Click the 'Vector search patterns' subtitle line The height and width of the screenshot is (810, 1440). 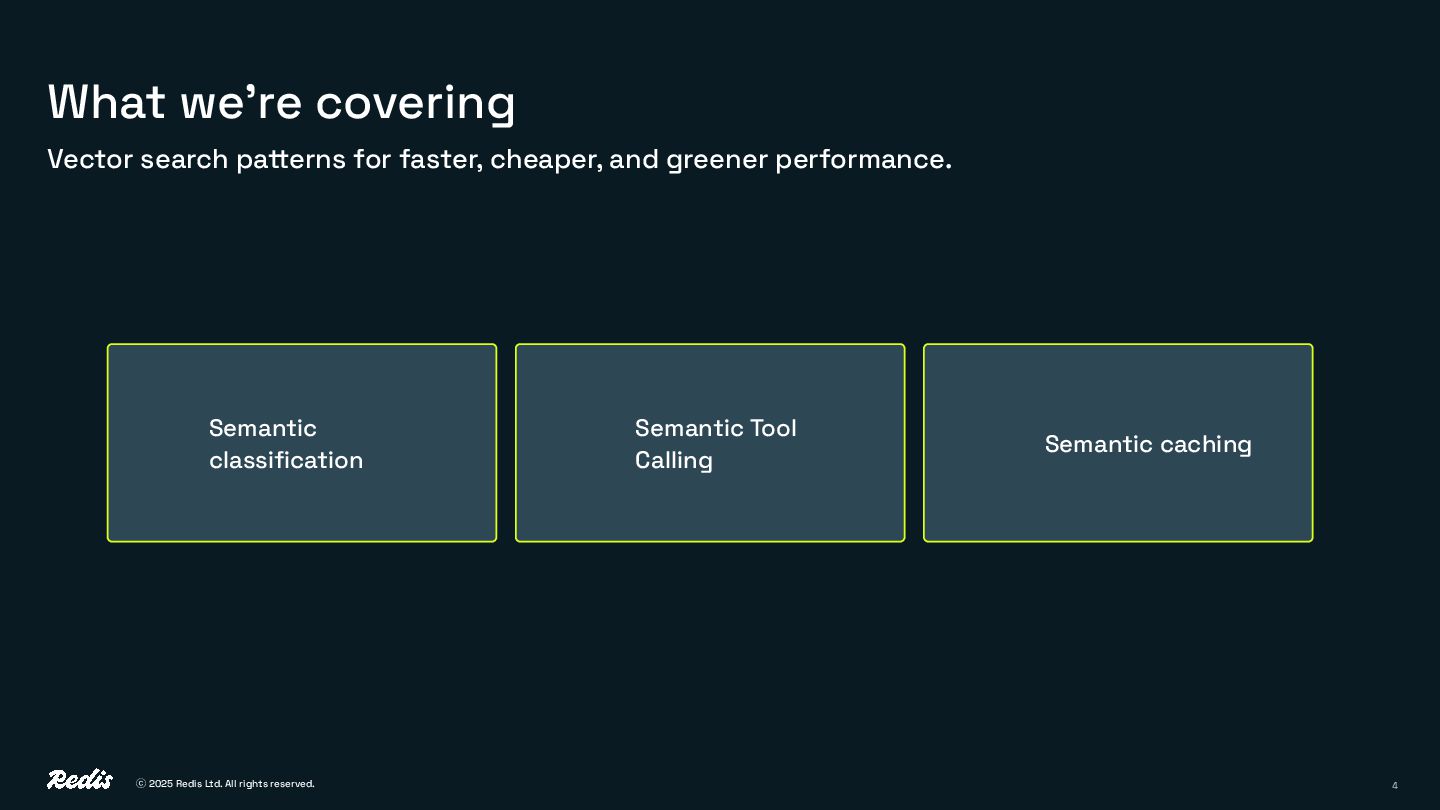click(499, 160)
